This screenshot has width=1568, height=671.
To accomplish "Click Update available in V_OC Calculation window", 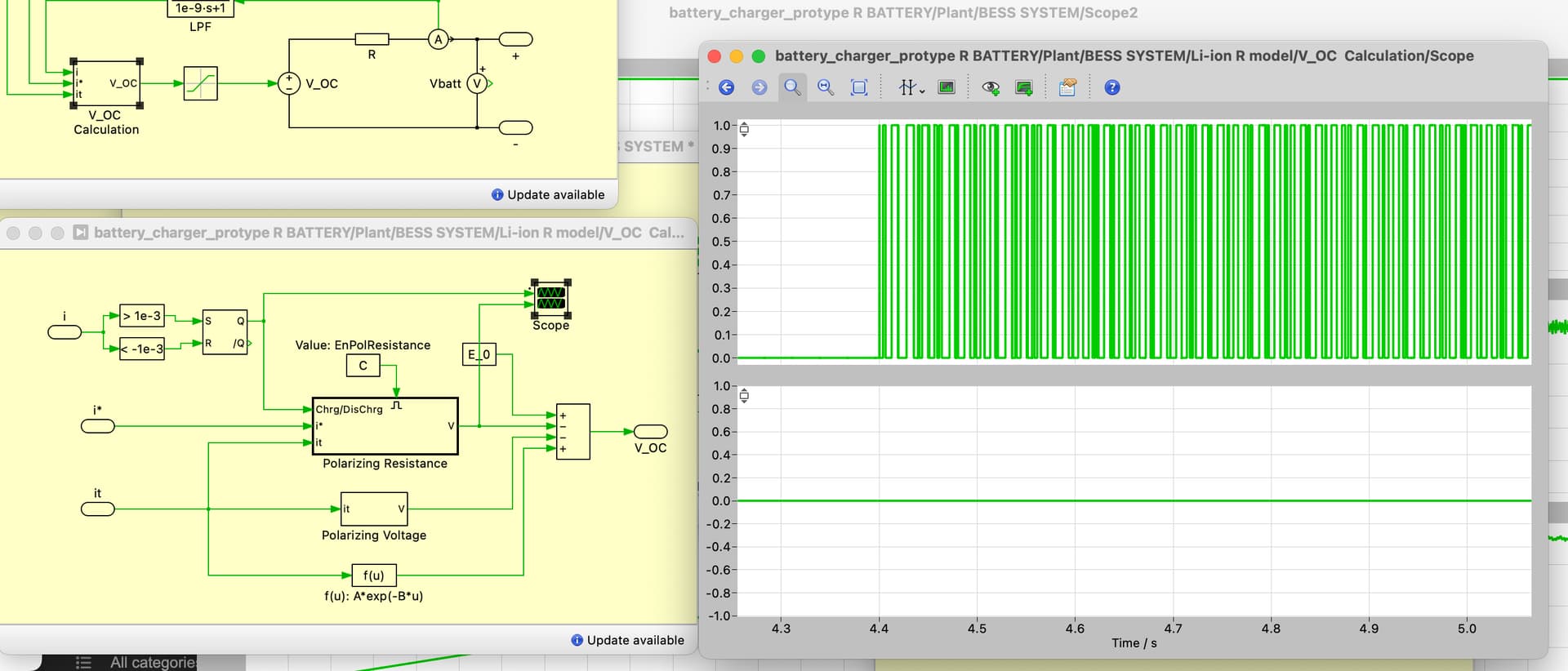I will (x=635, y=640).
